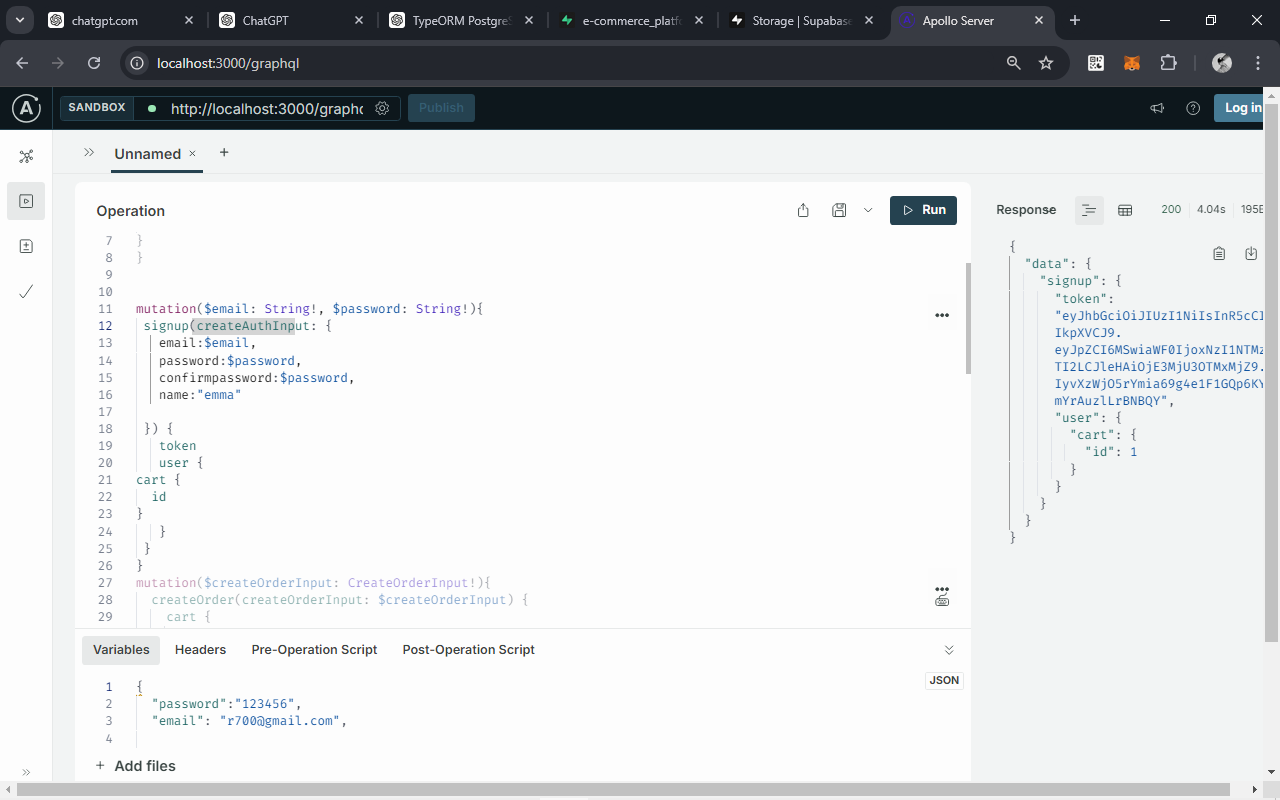1280x800 pixels.
Task: Click Add files below the Variables editor
Action: tap(135, 765)
